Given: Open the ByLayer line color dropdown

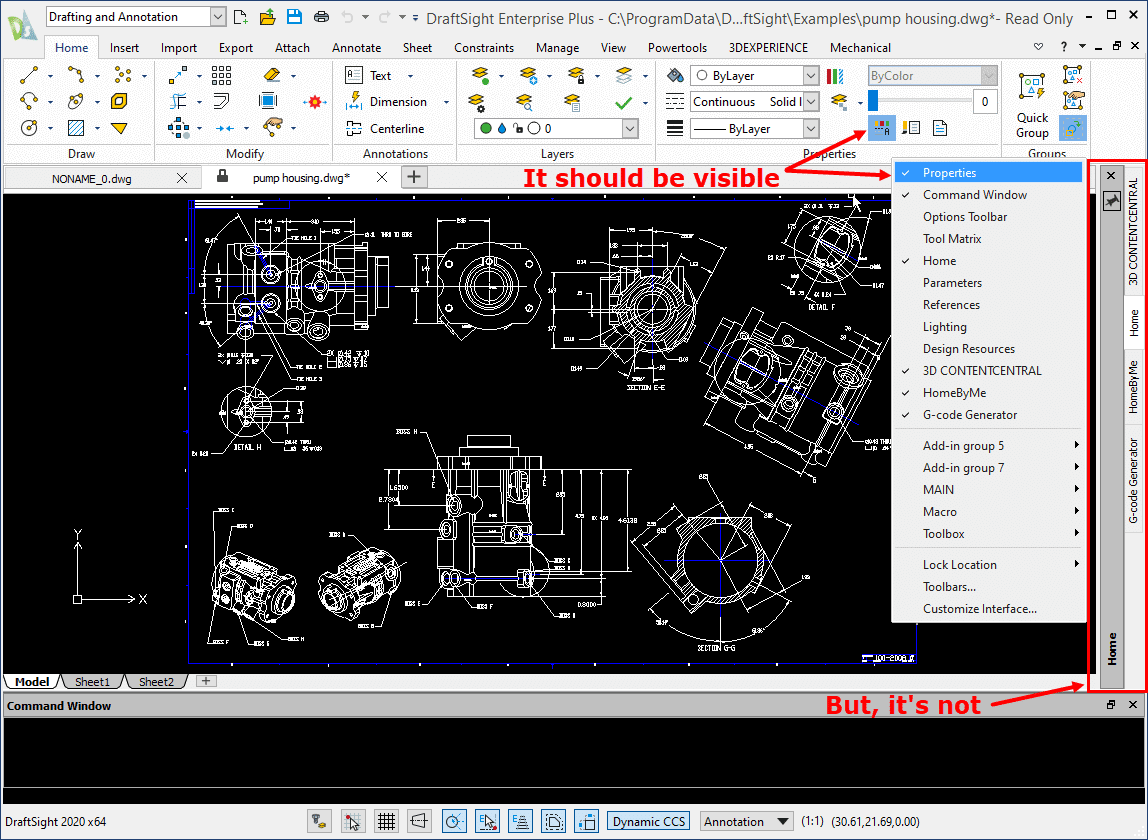Looking at the screenshot, I should coord(811,75).
